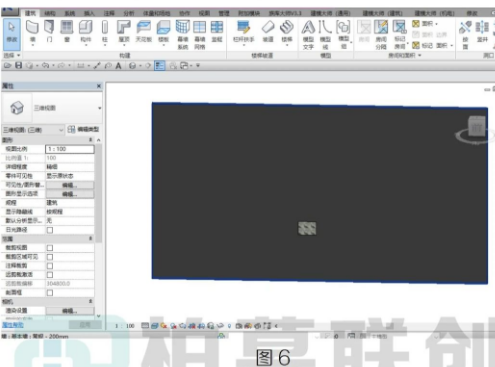Open the 3D view type selector dropdown
495x367 pixels.
click(52, 108)
